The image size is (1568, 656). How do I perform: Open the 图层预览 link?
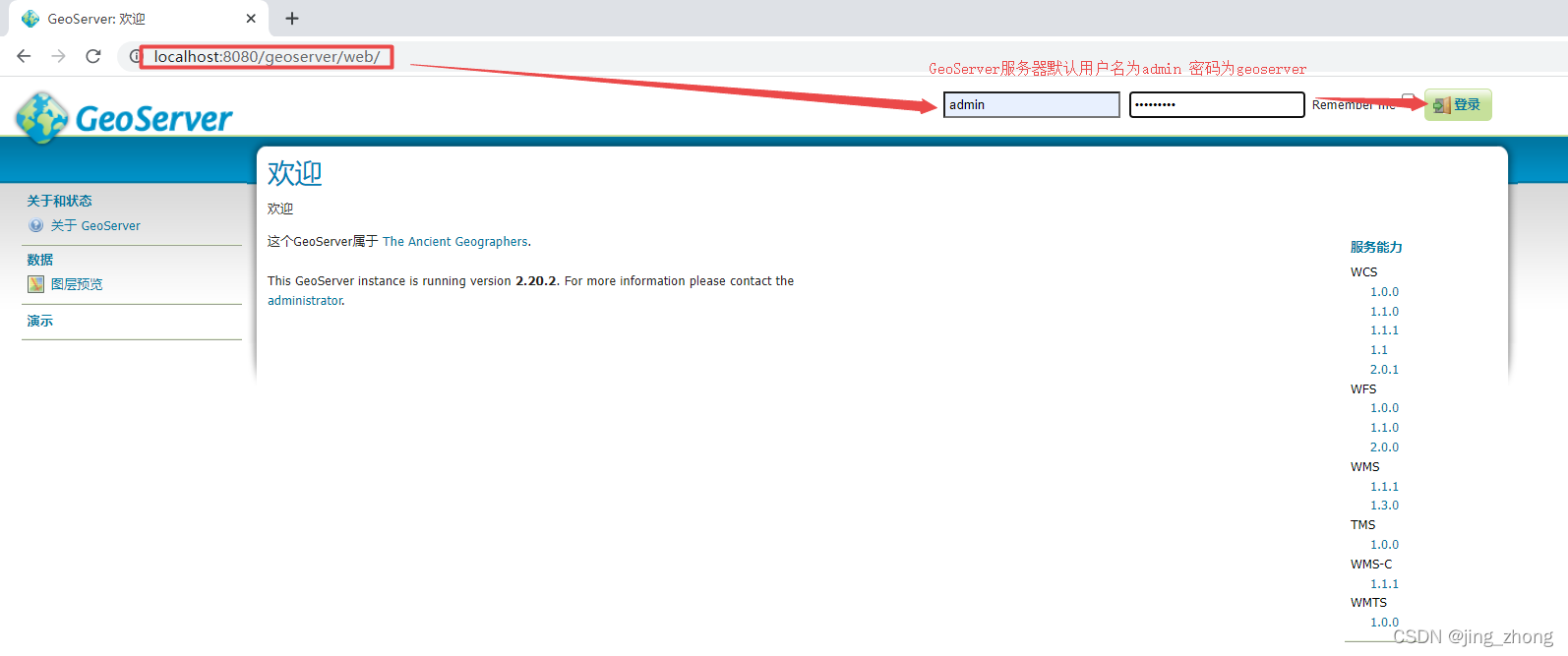[77, 284]
